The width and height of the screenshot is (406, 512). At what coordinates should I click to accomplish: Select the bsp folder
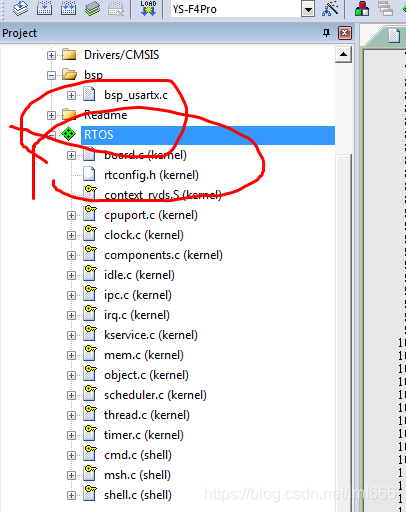pyautogui.click(x=93, y=75)
